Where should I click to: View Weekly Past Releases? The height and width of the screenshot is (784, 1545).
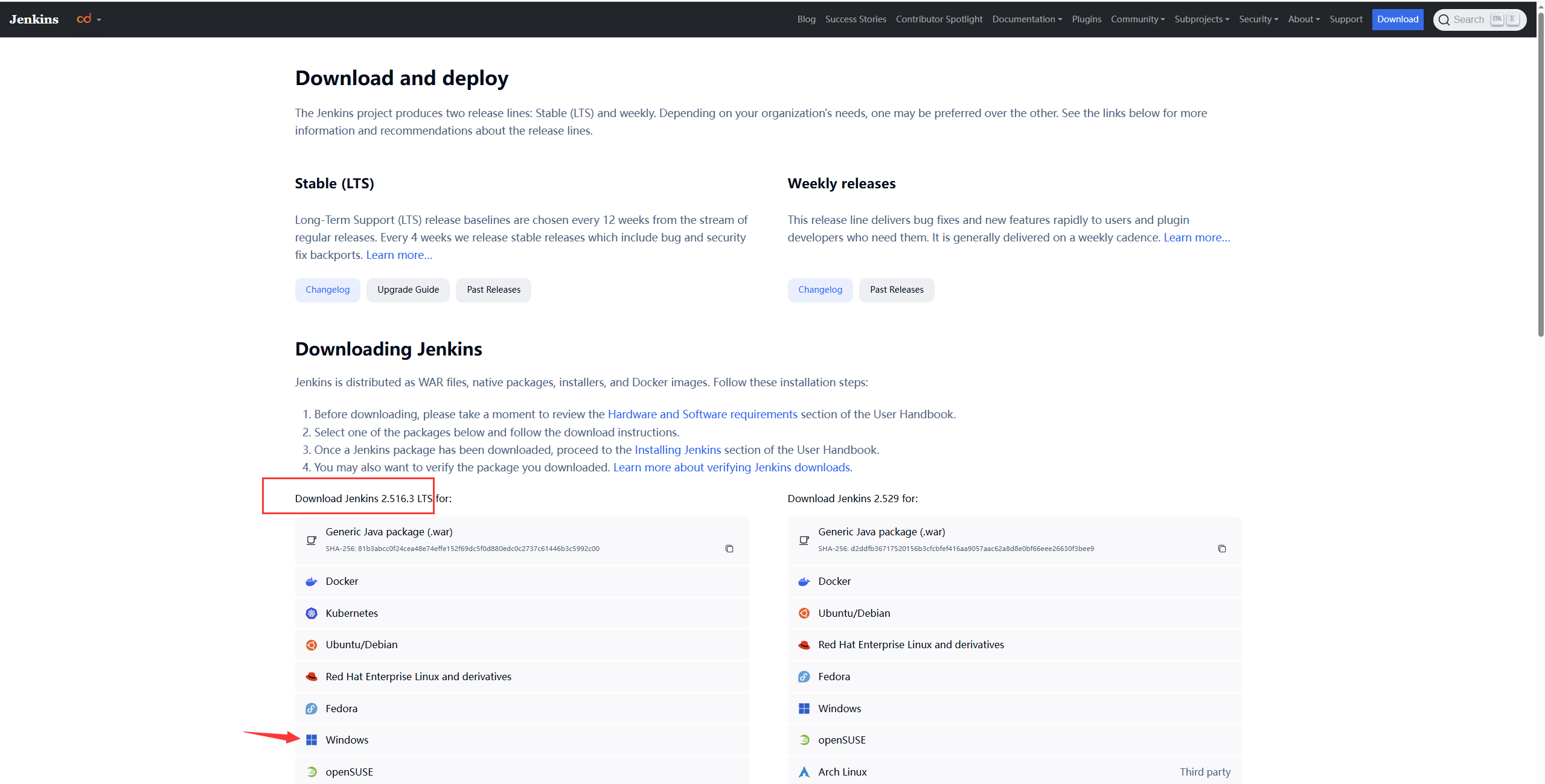pos(897,290)
